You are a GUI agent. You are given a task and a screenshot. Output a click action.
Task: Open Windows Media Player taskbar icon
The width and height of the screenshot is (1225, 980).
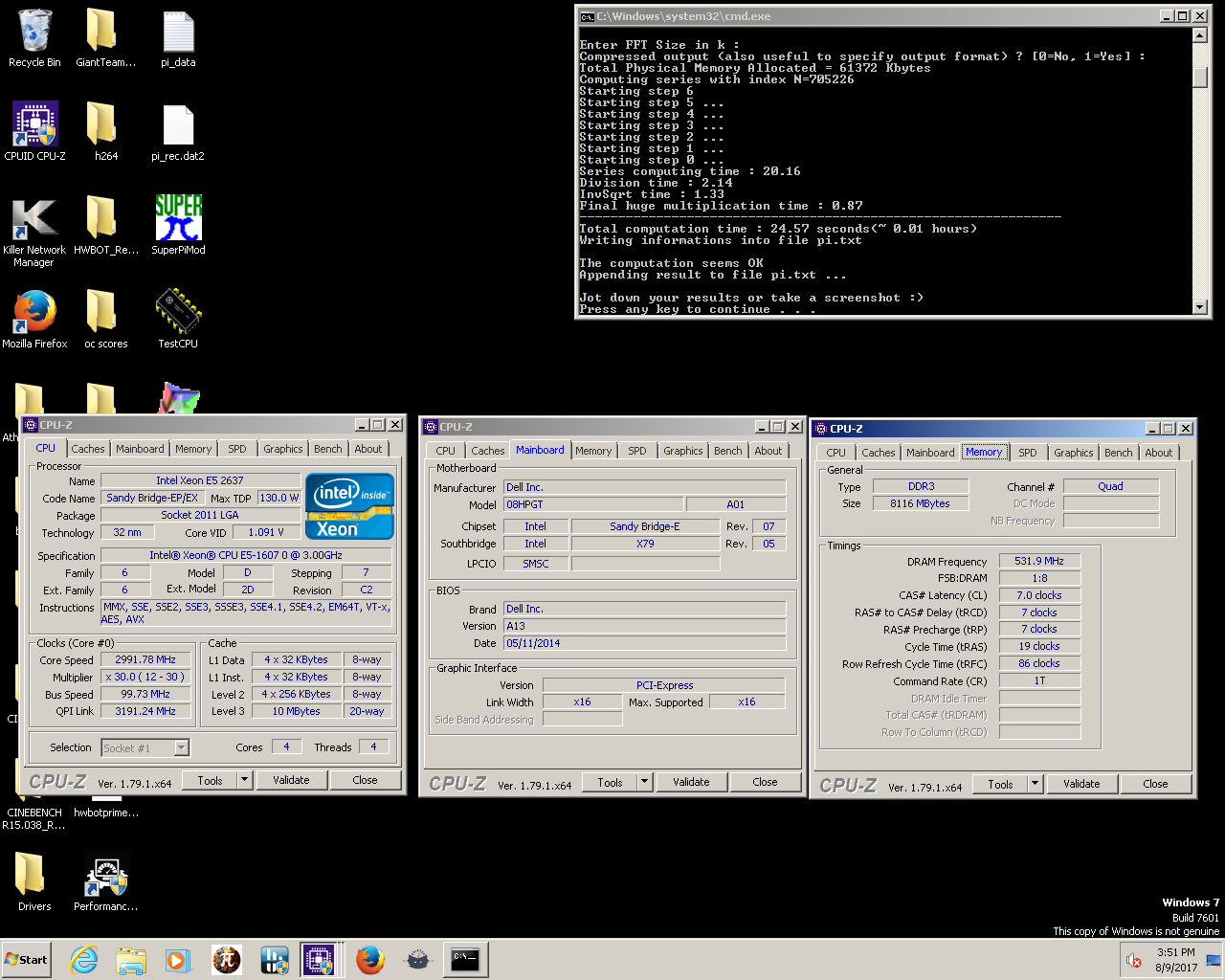(178, 960)
